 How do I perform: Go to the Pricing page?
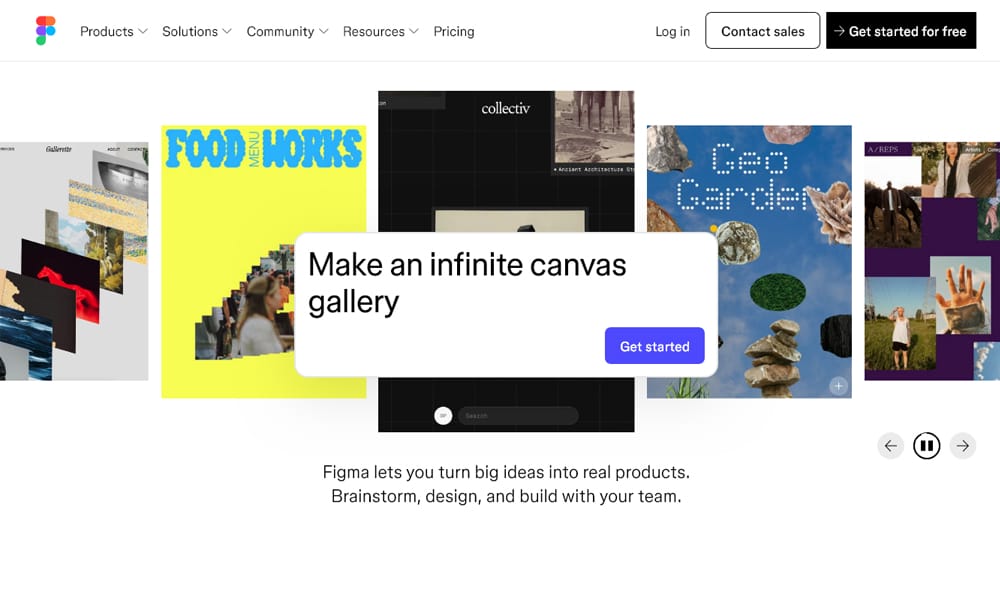coord(453,31)
